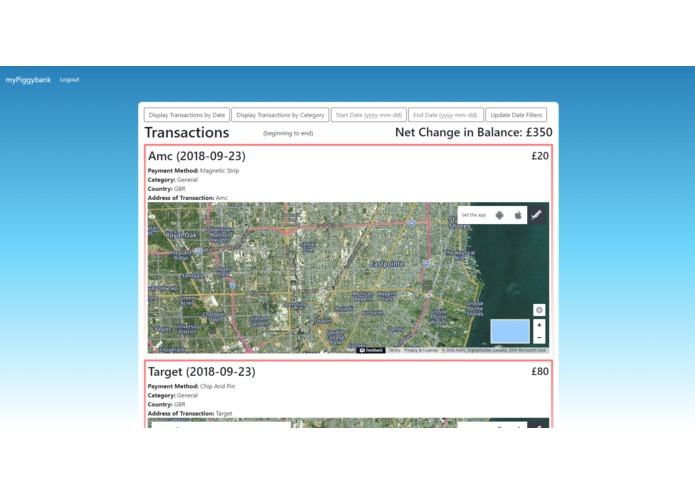The image size is (695, 494).
Task: Log out via the Logout link
Action: point(70,80)
